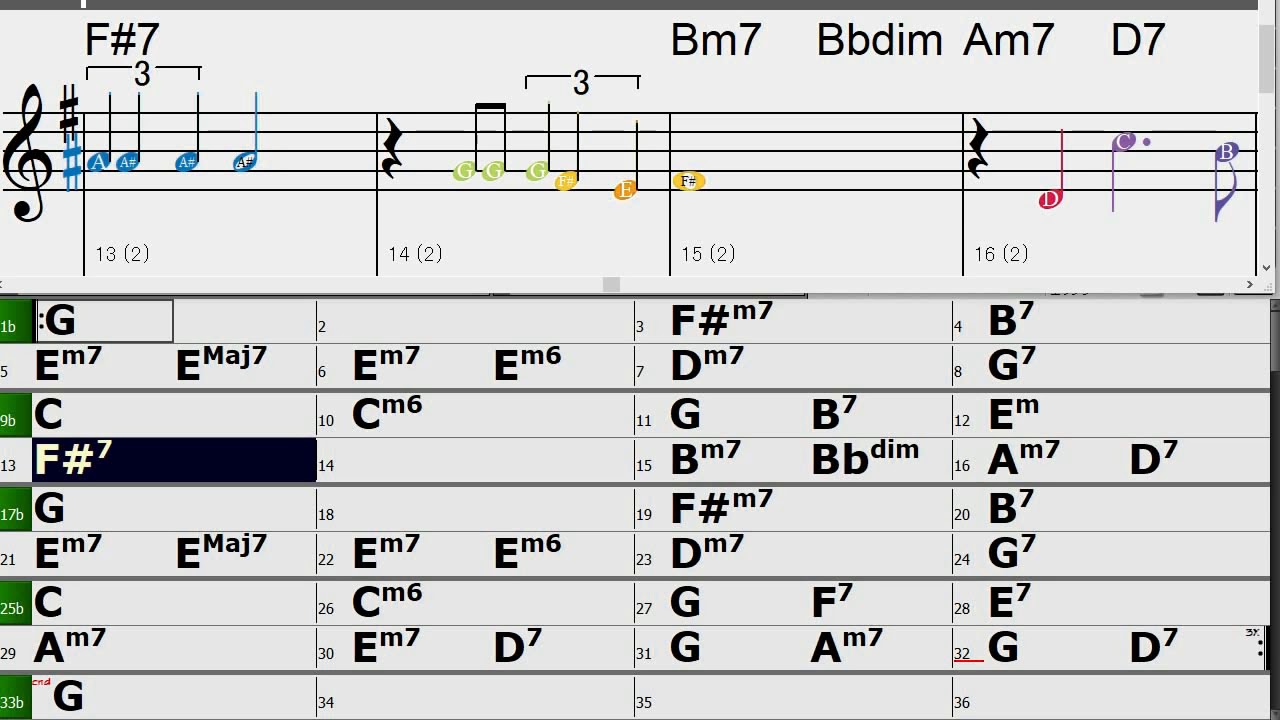Screen dimensions: 1280x720
Task: Select the purple dotted C note in bar 16
Action: (x=1125, y=142)
